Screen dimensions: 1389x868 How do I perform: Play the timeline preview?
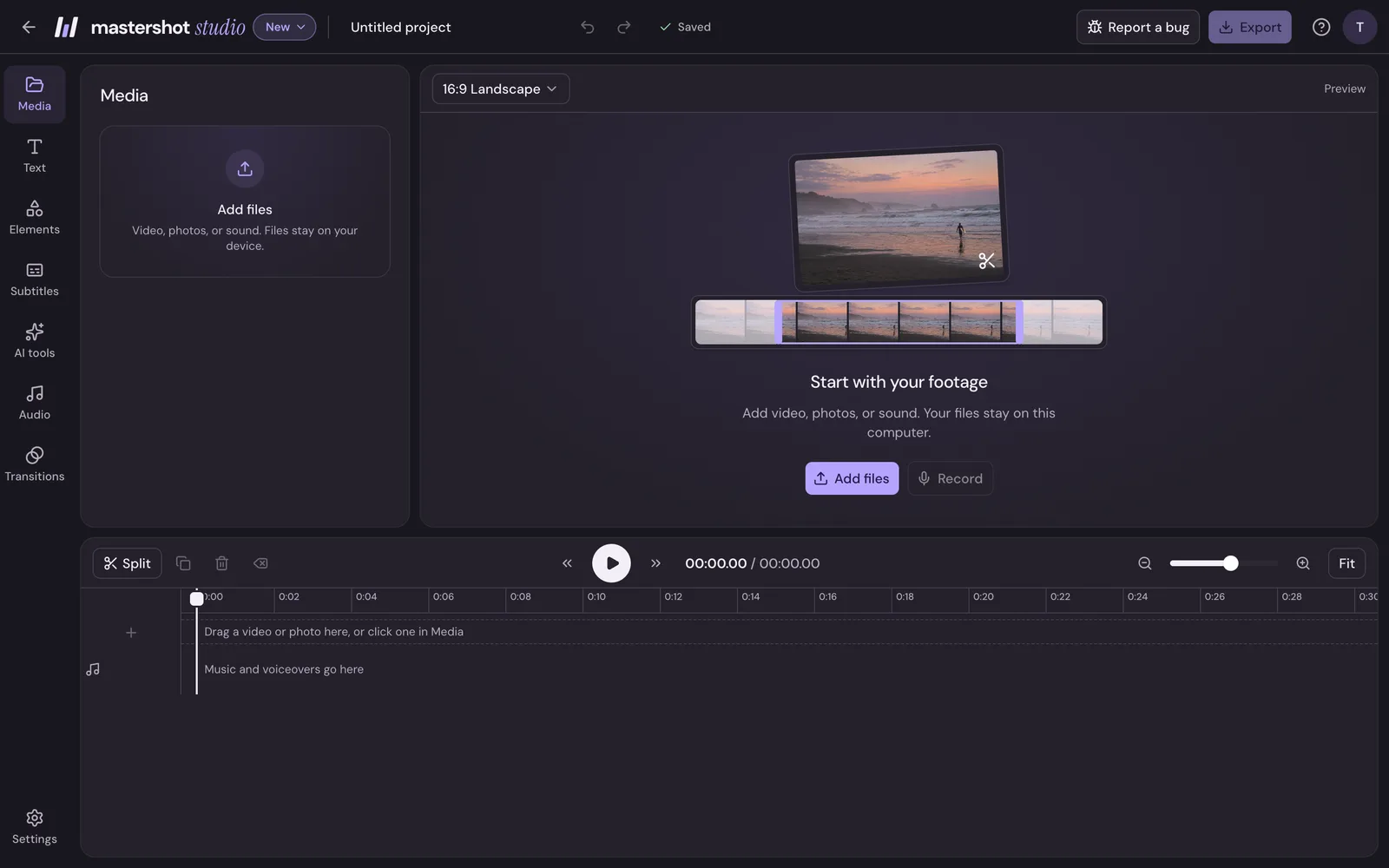(611, 563)
